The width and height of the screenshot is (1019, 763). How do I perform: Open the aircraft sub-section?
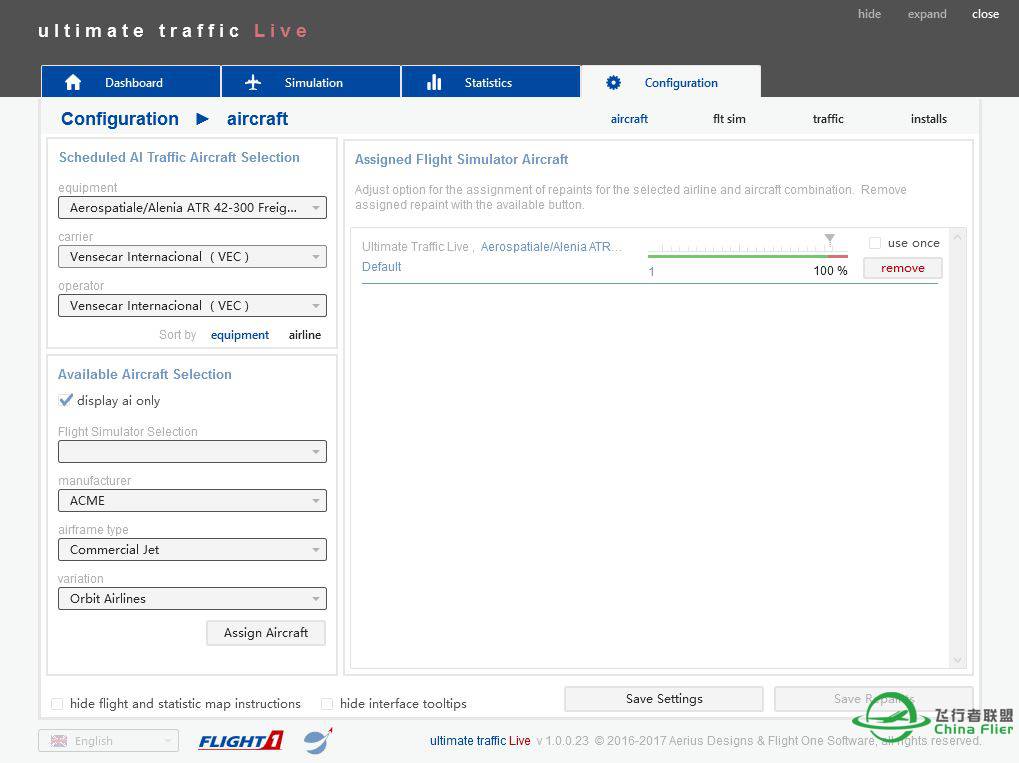point(629,119)
